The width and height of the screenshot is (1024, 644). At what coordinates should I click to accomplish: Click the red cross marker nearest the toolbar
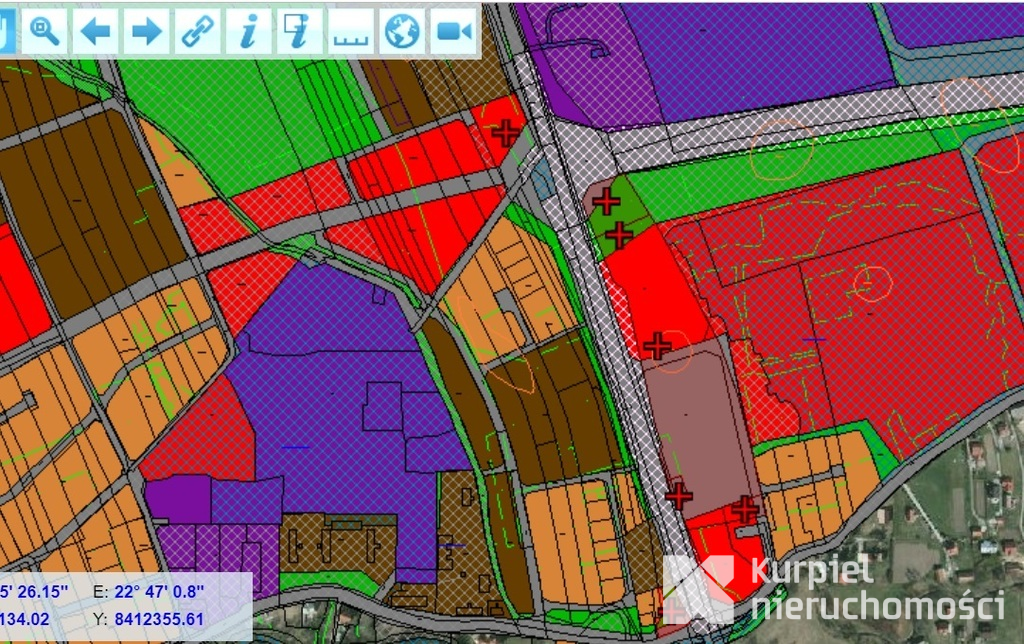coord(505,133)
